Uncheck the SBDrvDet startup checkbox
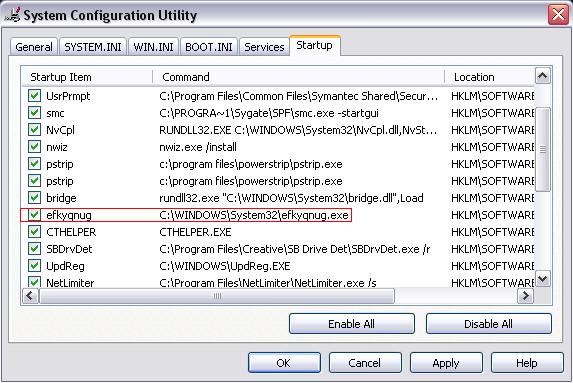Image resolution: width=573 pixels, height=383 pixels. [34, 249]
